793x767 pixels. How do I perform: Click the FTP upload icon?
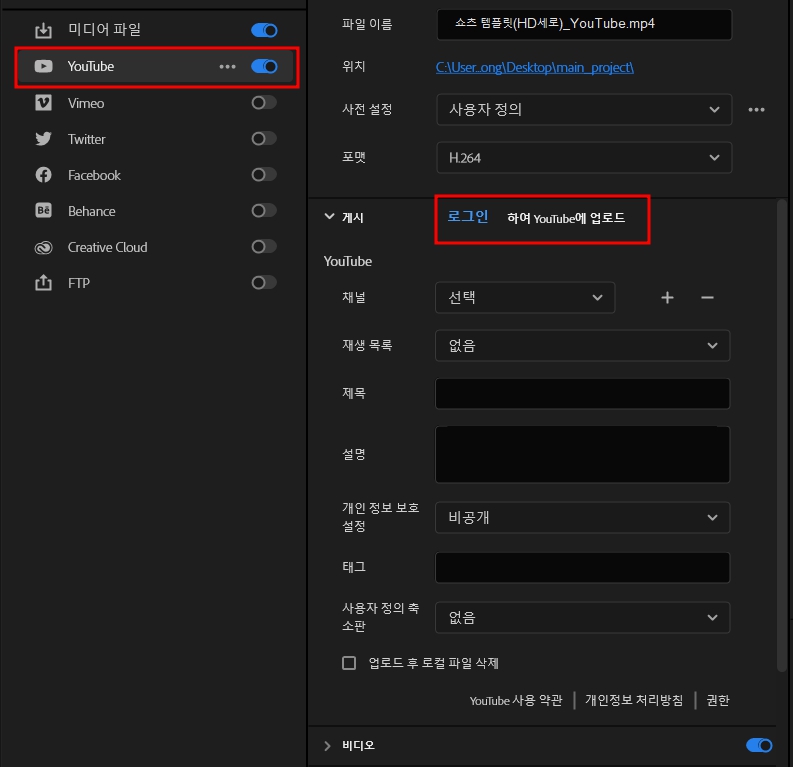43,283
